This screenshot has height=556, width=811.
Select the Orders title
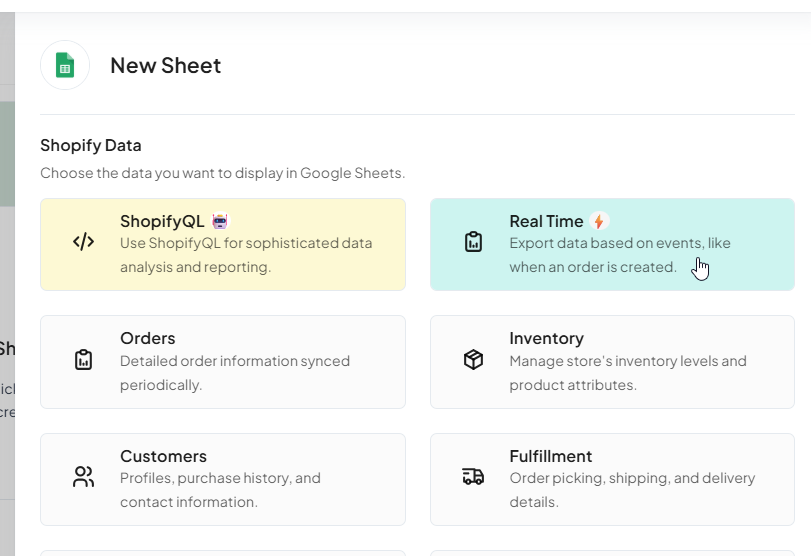tap(147, 338)
